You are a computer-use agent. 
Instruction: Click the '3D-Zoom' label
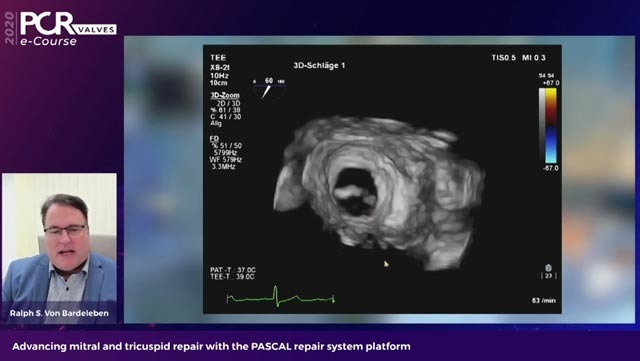225,95
